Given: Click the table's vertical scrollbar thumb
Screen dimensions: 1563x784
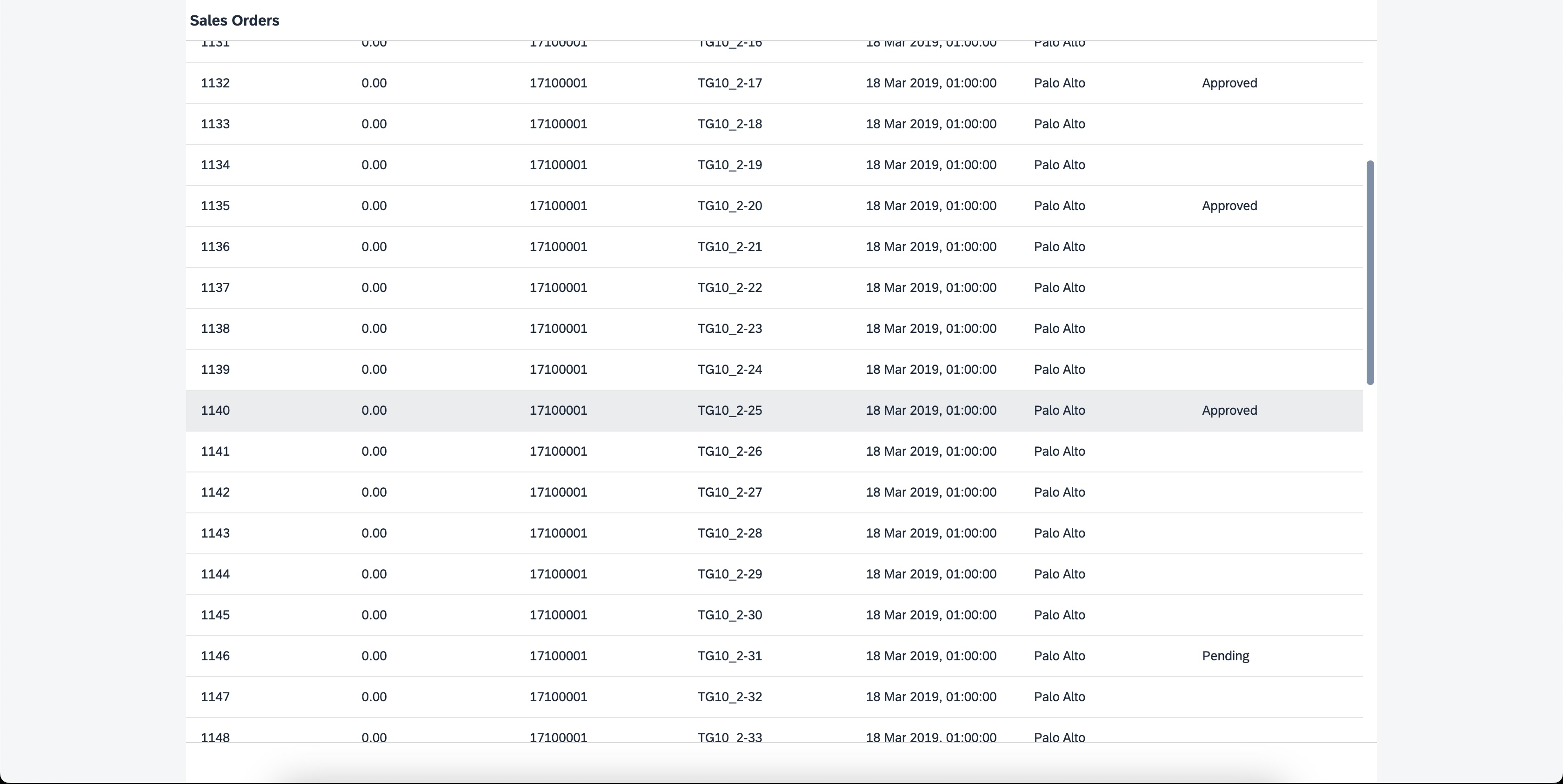Looking at the screenshot, I should tap(1369, 272).
